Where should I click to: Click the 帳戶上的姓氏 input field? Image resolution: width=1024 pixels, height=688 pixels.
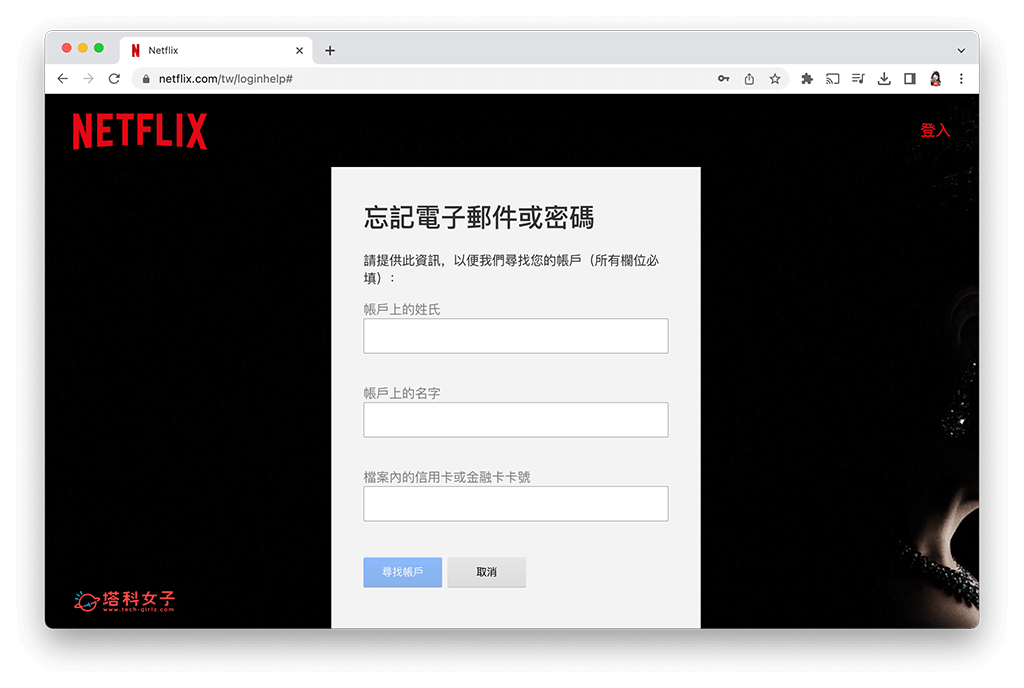tap(516, 336)
